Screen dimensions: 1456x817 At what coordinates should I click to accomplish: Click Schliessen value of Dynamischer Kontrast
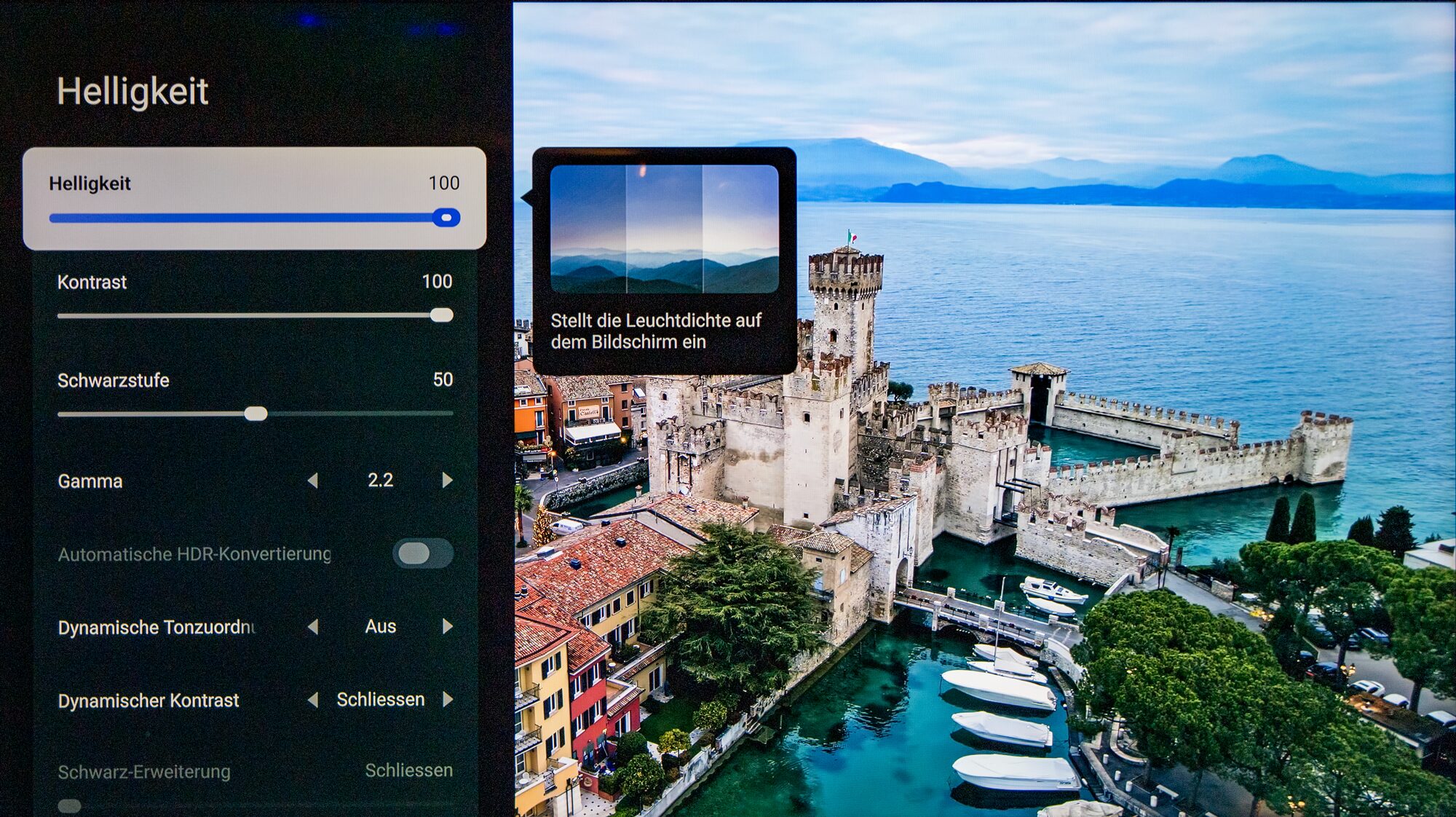pyautogui.click(x=380, y=700)
